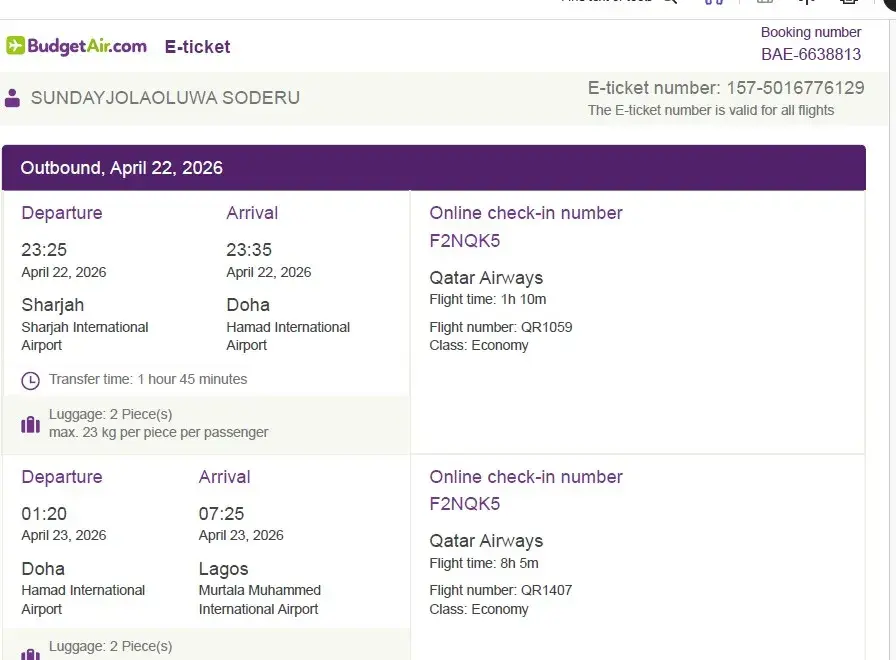Click the 23:25 Sharjah departure time
The height and width of the screenshot is (660, 896).
[x=44, y=250]
